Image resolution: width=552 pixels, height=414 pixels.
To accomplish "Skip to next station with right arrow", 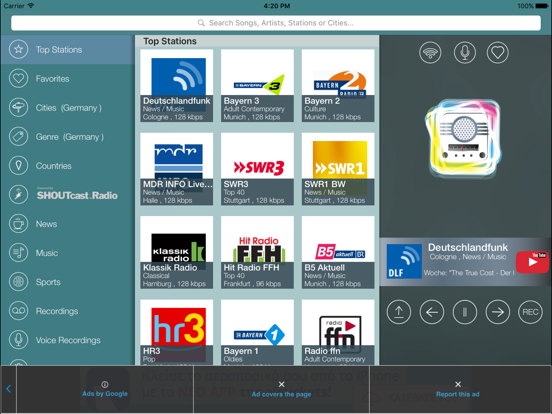I will 497,312.
